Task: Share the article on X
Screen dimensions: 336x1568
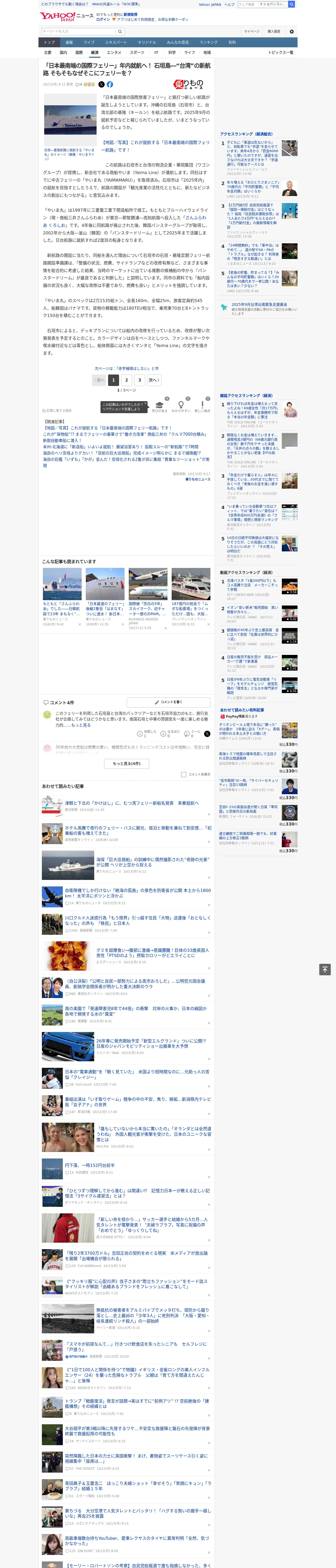Action: point(101,85)
